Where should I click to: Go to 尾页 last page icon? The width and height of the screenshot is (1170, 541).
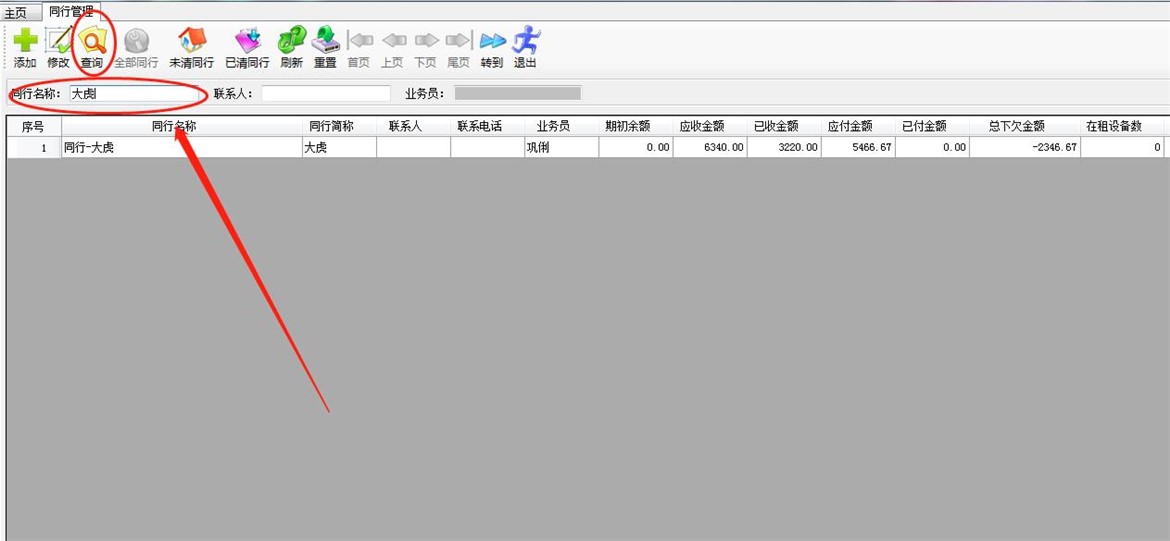click(x=458, y=40)
